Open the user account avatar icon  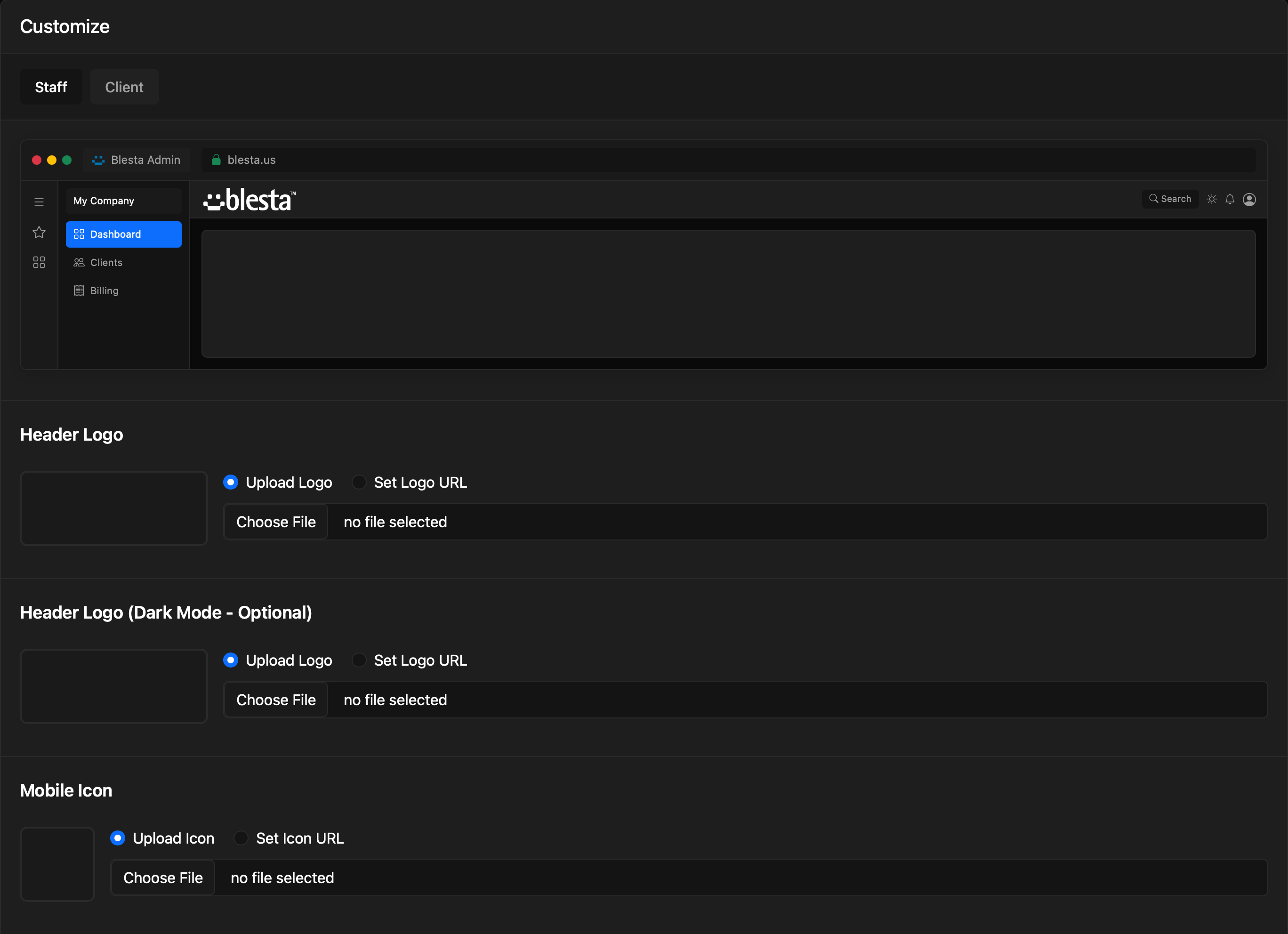coord(1249,199)
